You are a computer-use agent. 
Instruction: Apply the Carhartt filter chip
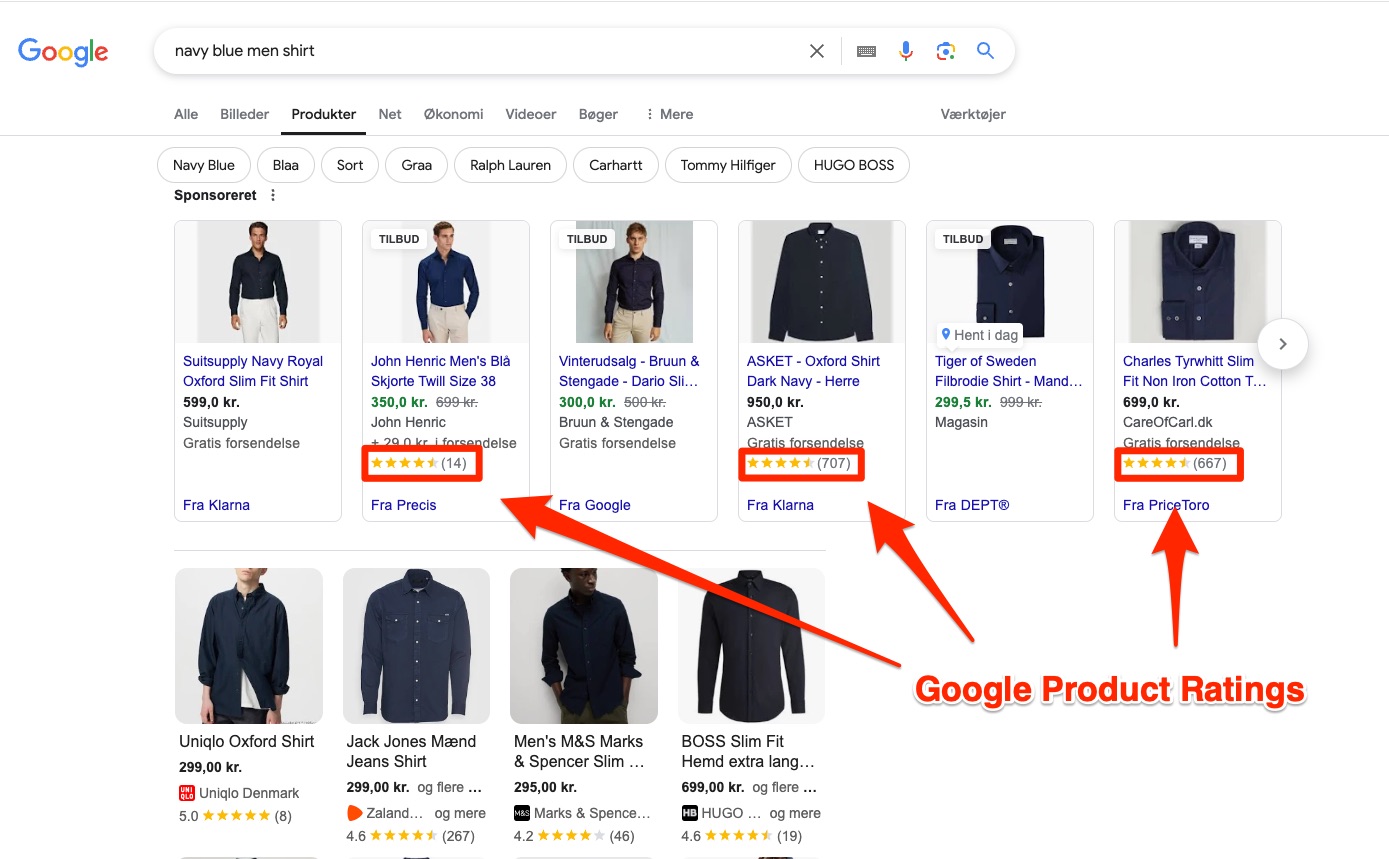click(616, 165)
